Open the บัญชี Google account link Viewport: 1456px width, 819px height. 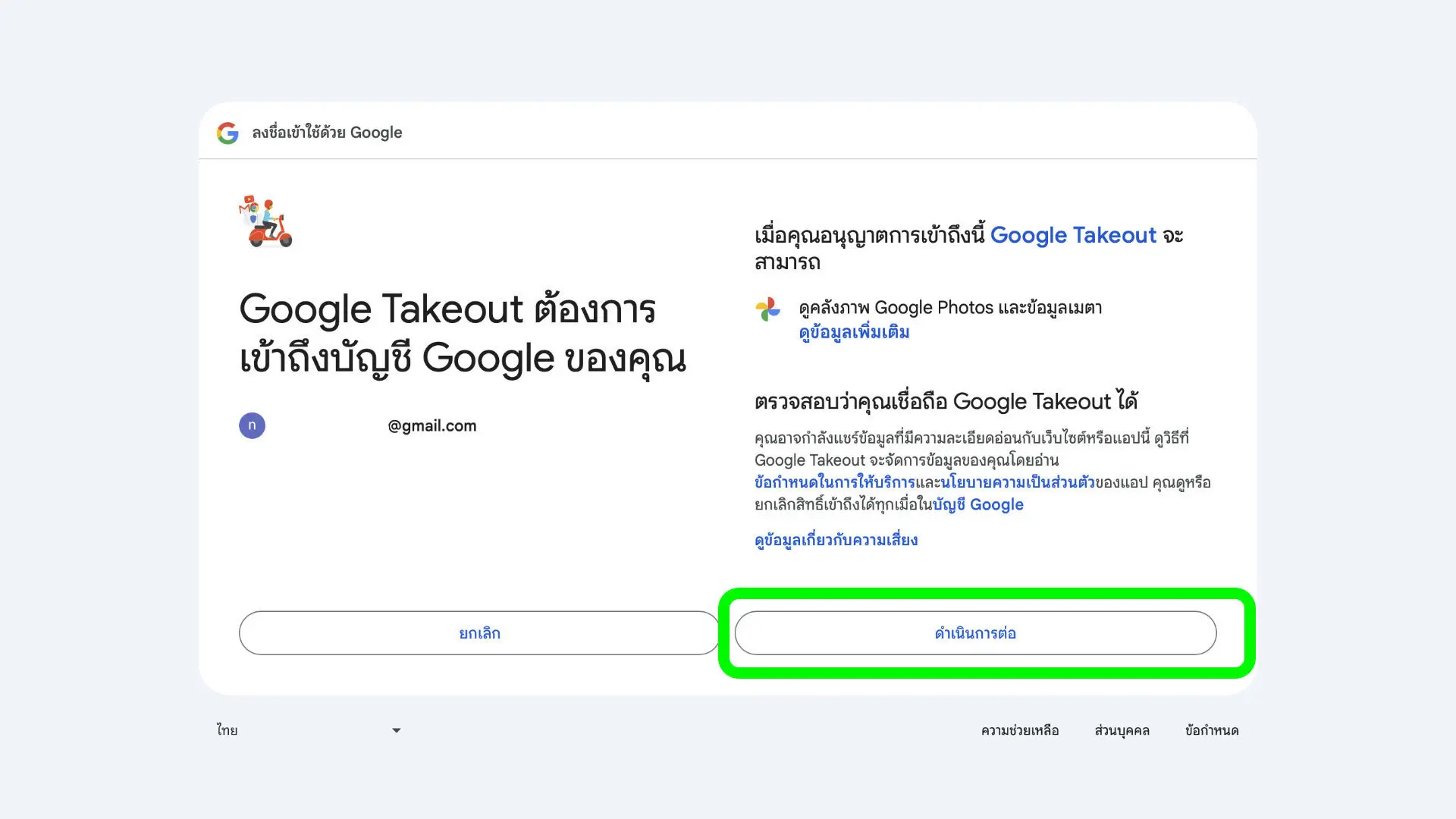click(977, 505)
